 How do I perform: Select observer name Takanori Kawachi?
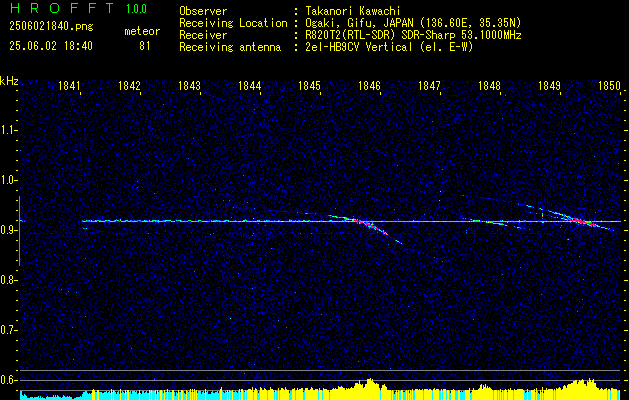[353, 11]
